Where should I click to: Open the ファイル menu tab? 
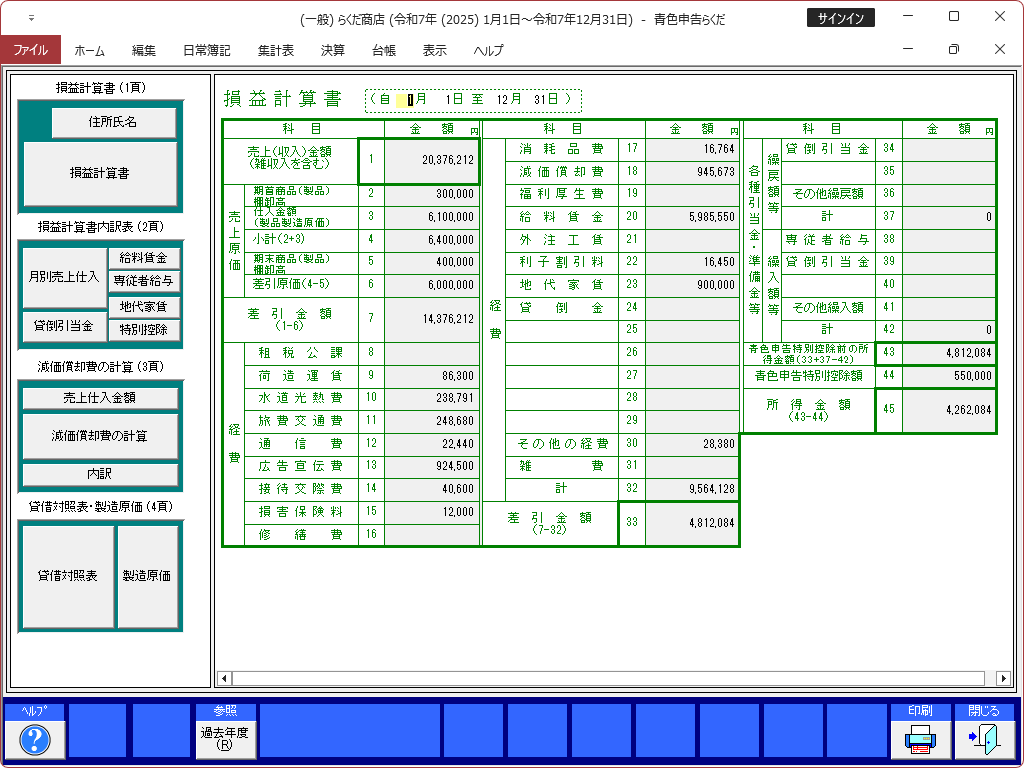click(30, 50)
